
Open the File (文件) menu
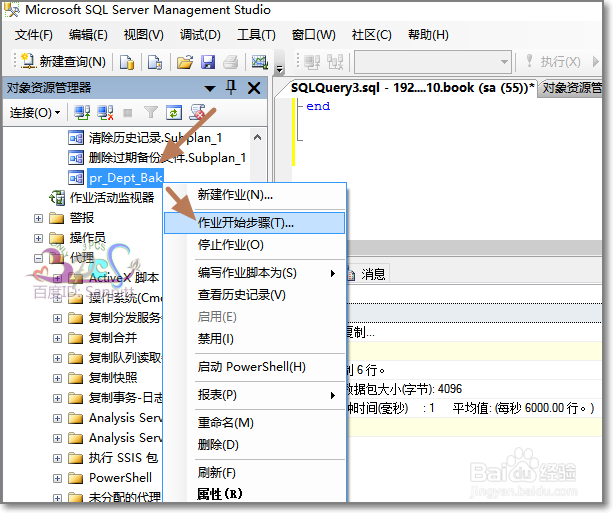click(34, 35)
